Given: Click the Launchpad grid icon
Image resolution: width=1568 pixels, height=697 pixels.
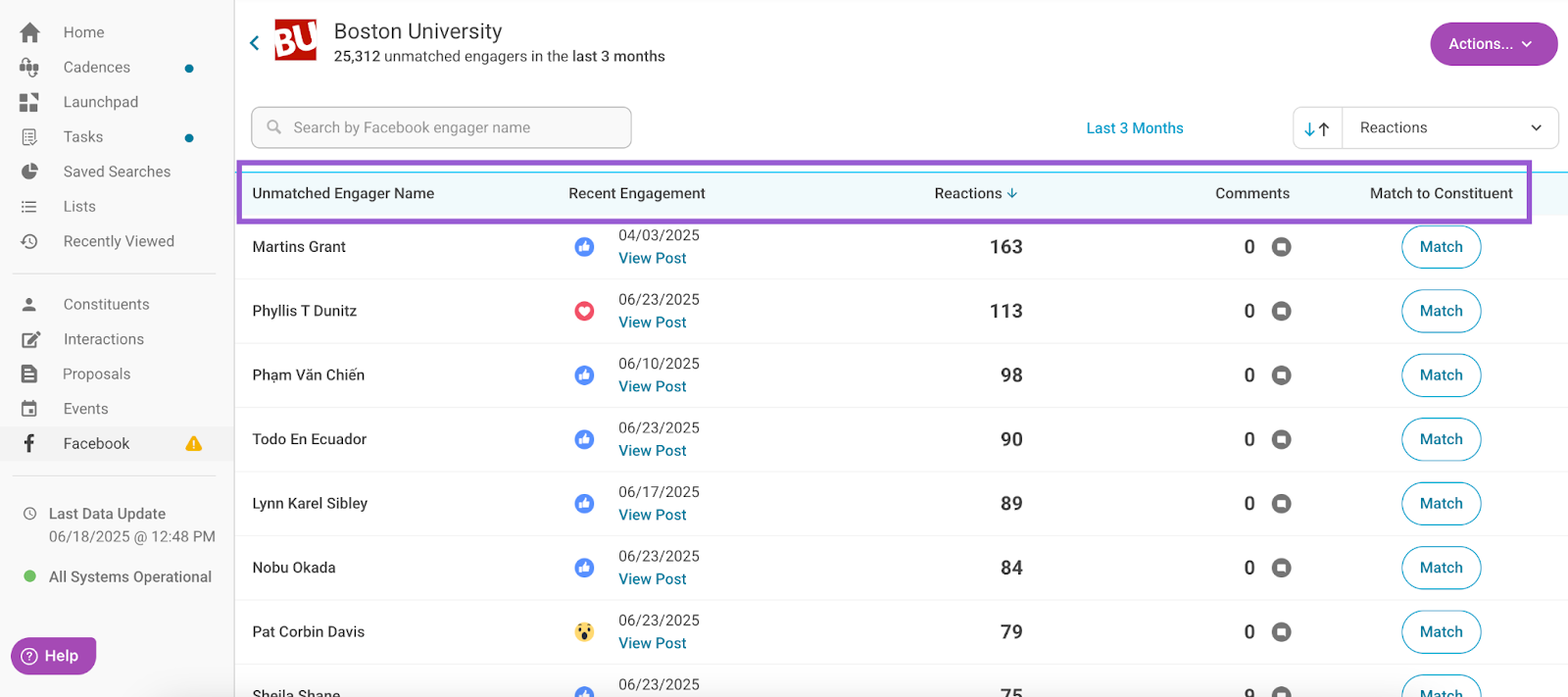Looking at the screenshot, I should click(29, 102).
